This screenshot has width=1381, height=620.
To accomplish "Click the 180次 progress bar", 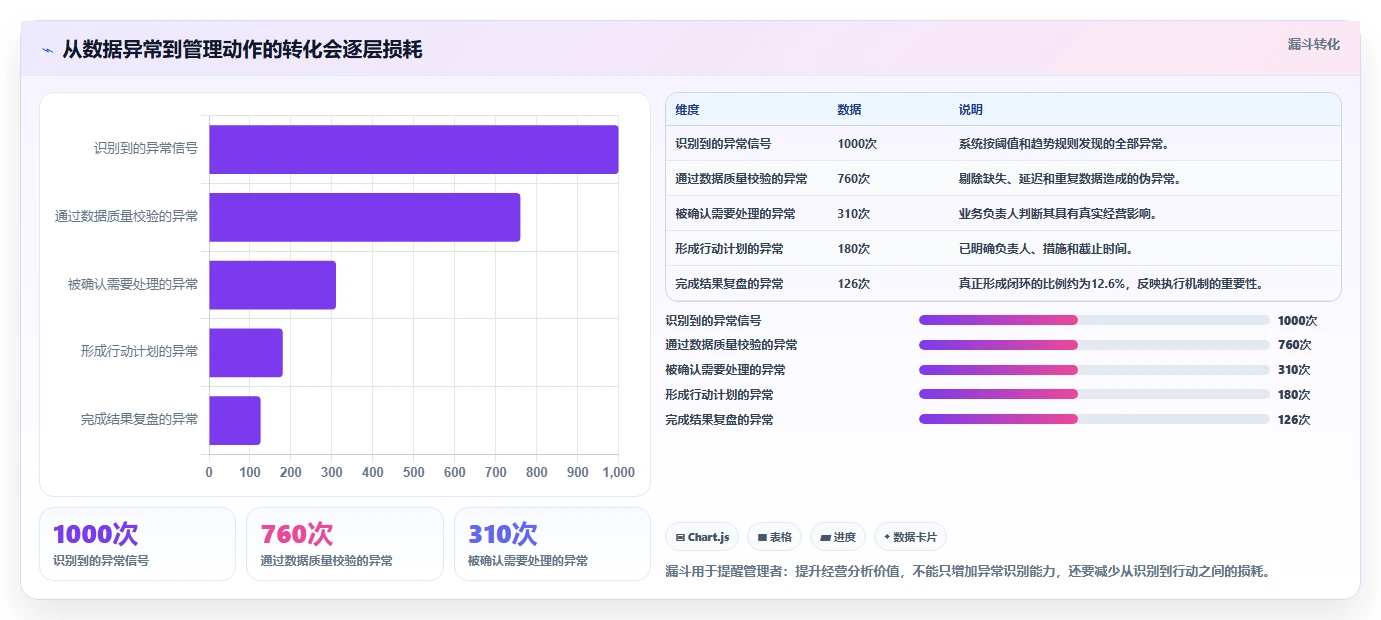I will point(1094,394).
